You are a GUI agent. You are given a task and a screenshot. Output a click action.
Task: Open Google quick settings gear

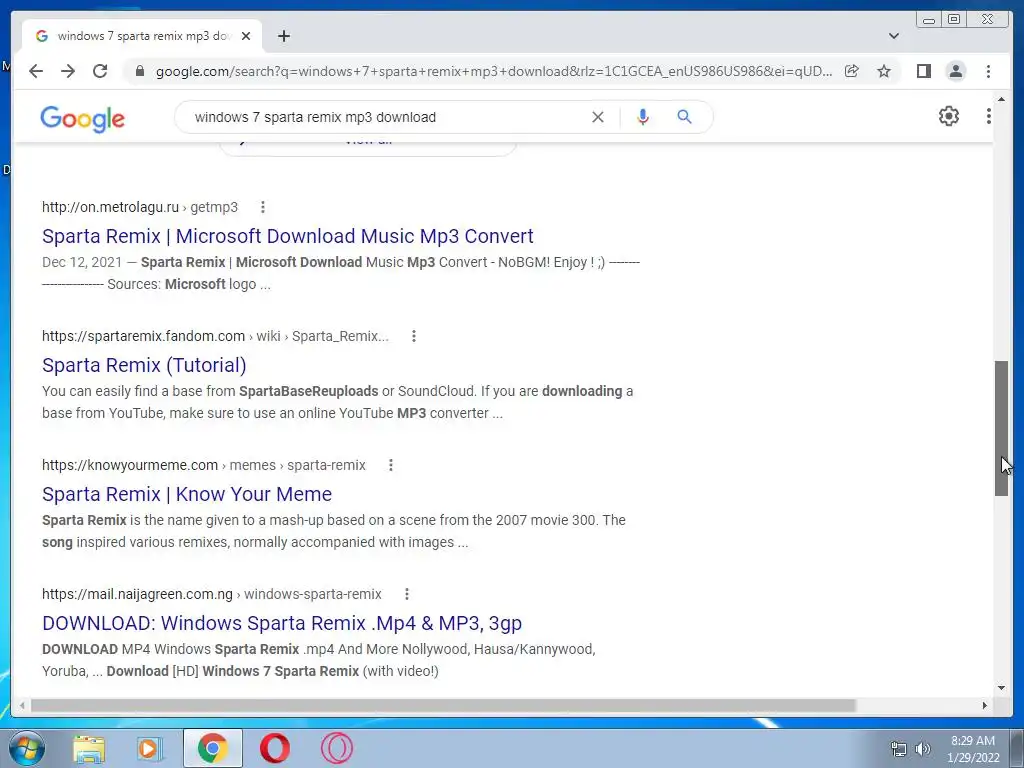[948, 116]
